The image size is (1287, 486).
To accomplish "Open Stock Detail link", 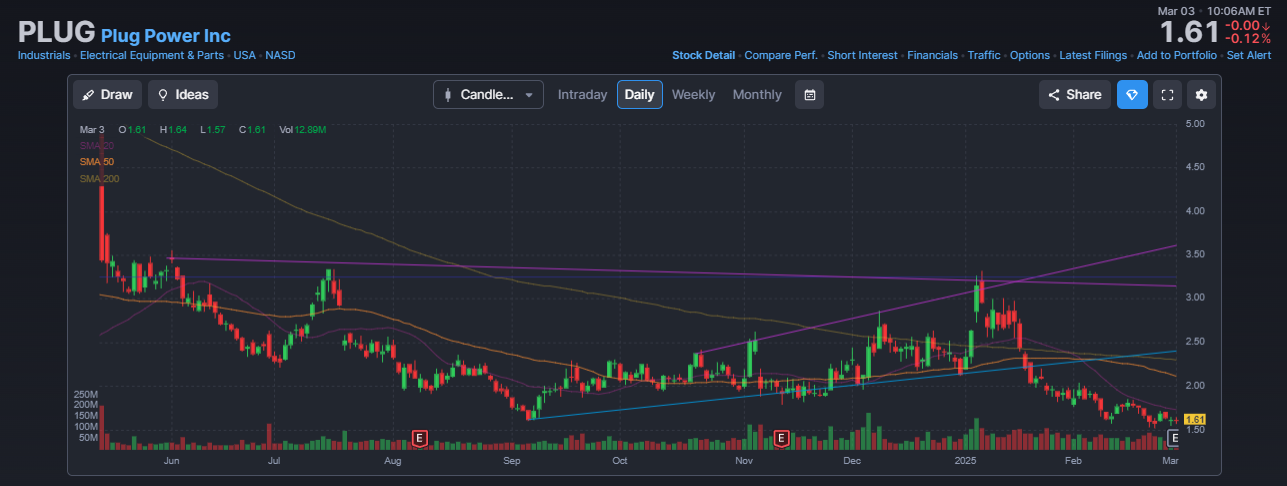I will 703,56.
